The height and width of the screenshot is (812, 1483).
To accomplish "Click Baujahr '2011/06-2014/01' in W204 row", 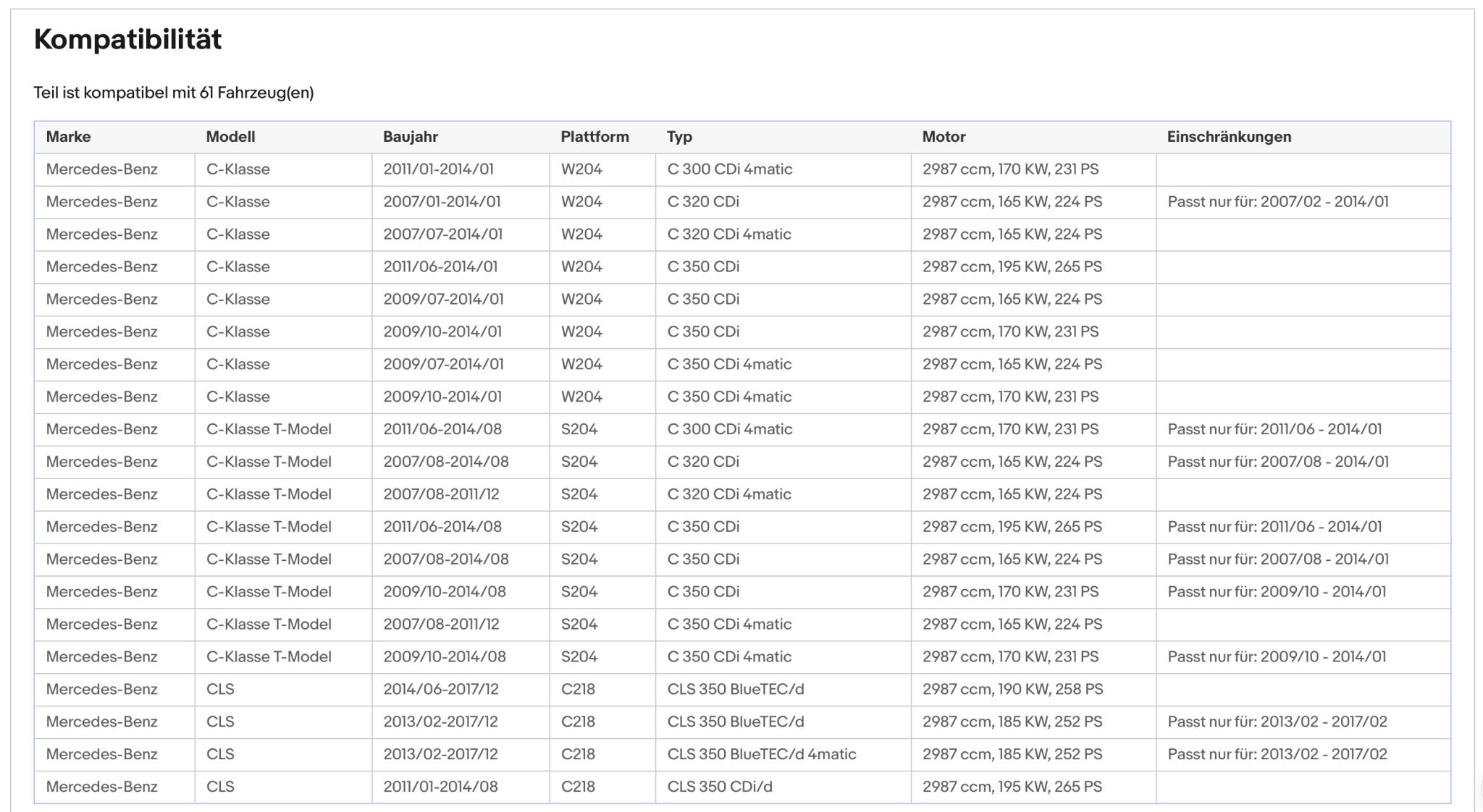I will (440, 267).
